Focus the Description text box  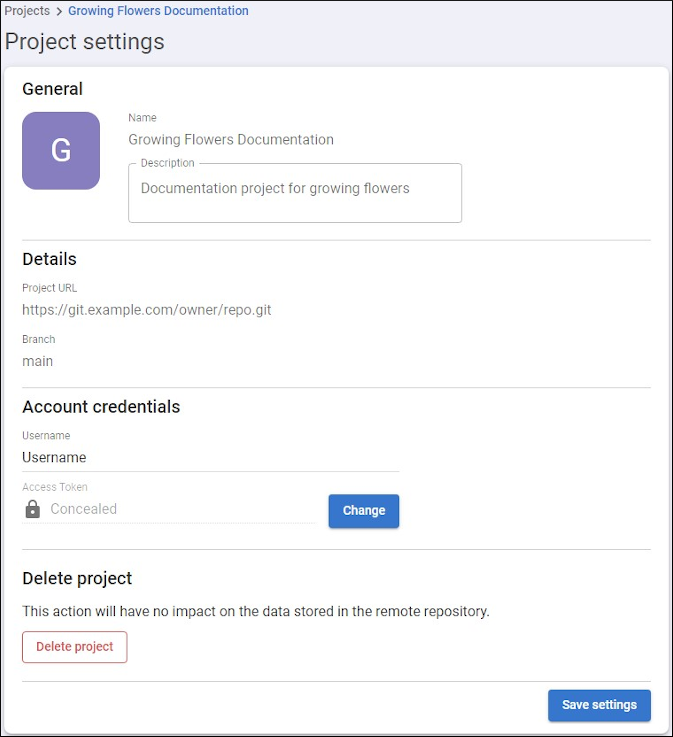tap(295, 193)
